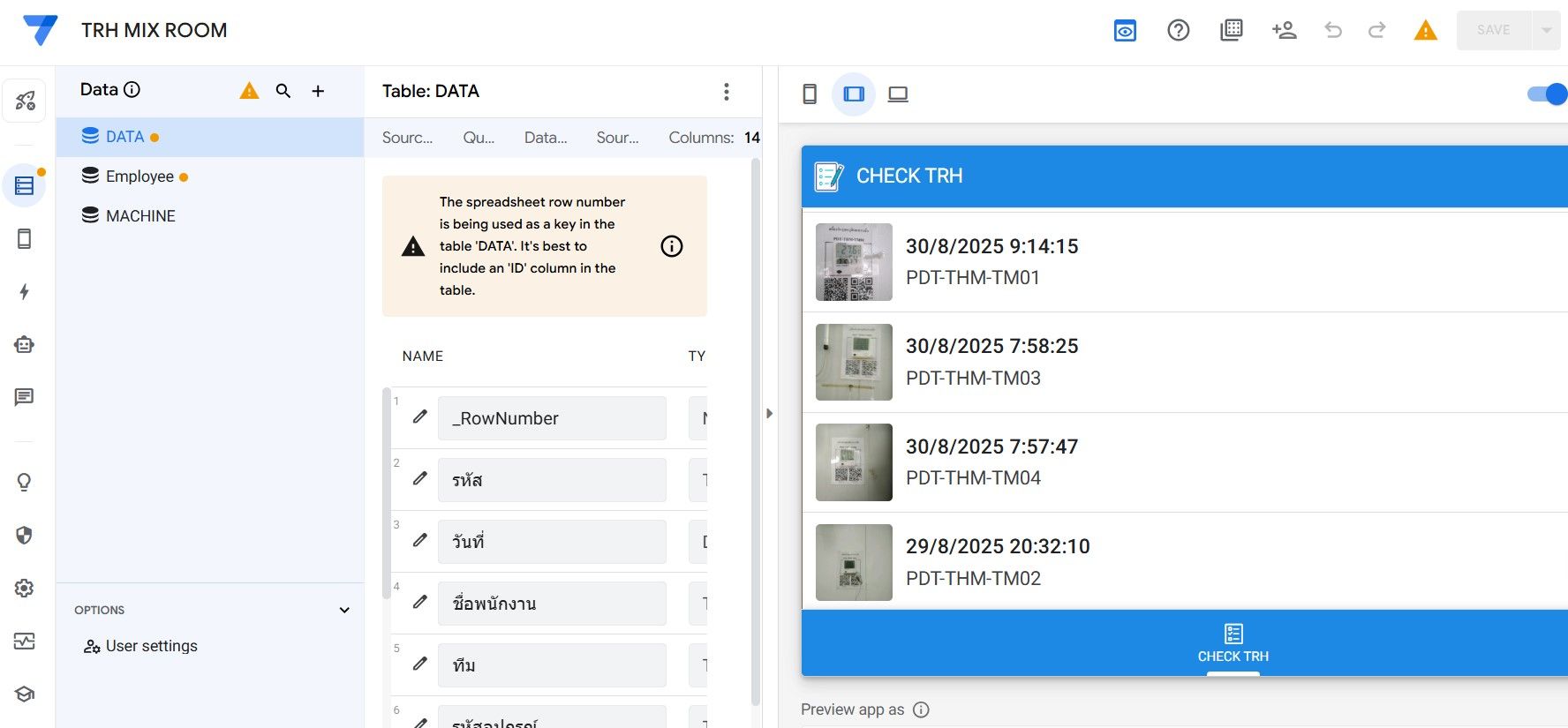Viewport: 1568px width, 728px height.
Task: Add new data table with plus icon
Action: point(318,91)
